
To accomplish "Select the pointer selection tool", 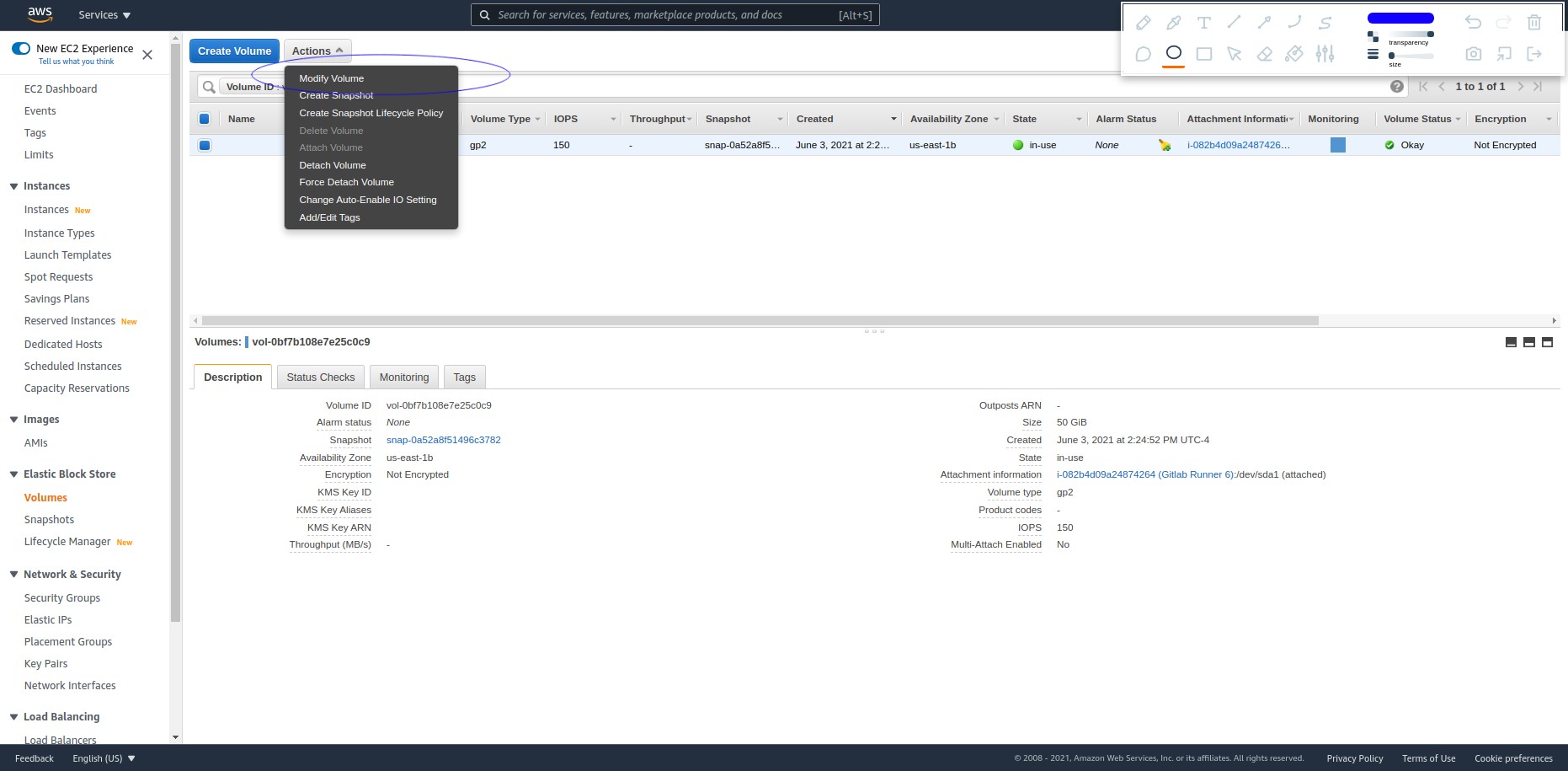I will coord(1234,54).
